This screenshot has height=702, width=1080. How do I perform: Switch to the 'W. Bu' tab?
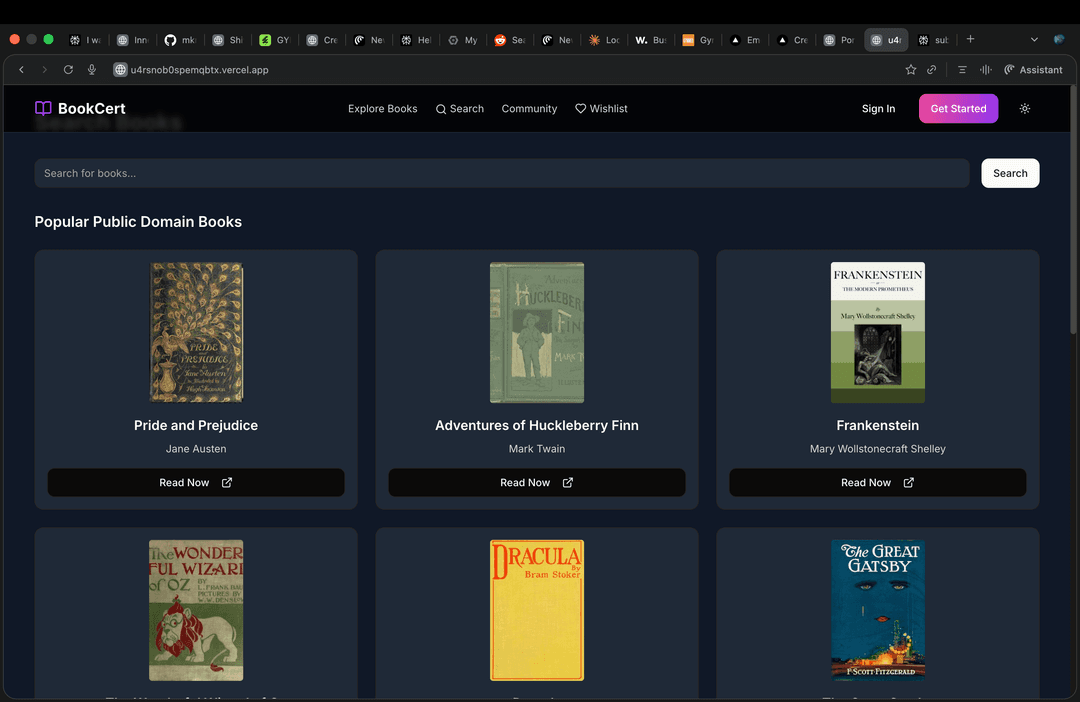point(651,40)
